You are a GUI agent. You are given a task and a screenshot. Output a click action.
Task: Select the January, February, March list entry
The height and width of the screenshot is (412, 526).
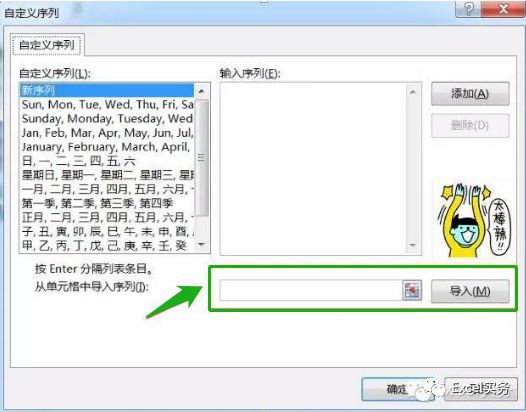[x=107, y=147]
